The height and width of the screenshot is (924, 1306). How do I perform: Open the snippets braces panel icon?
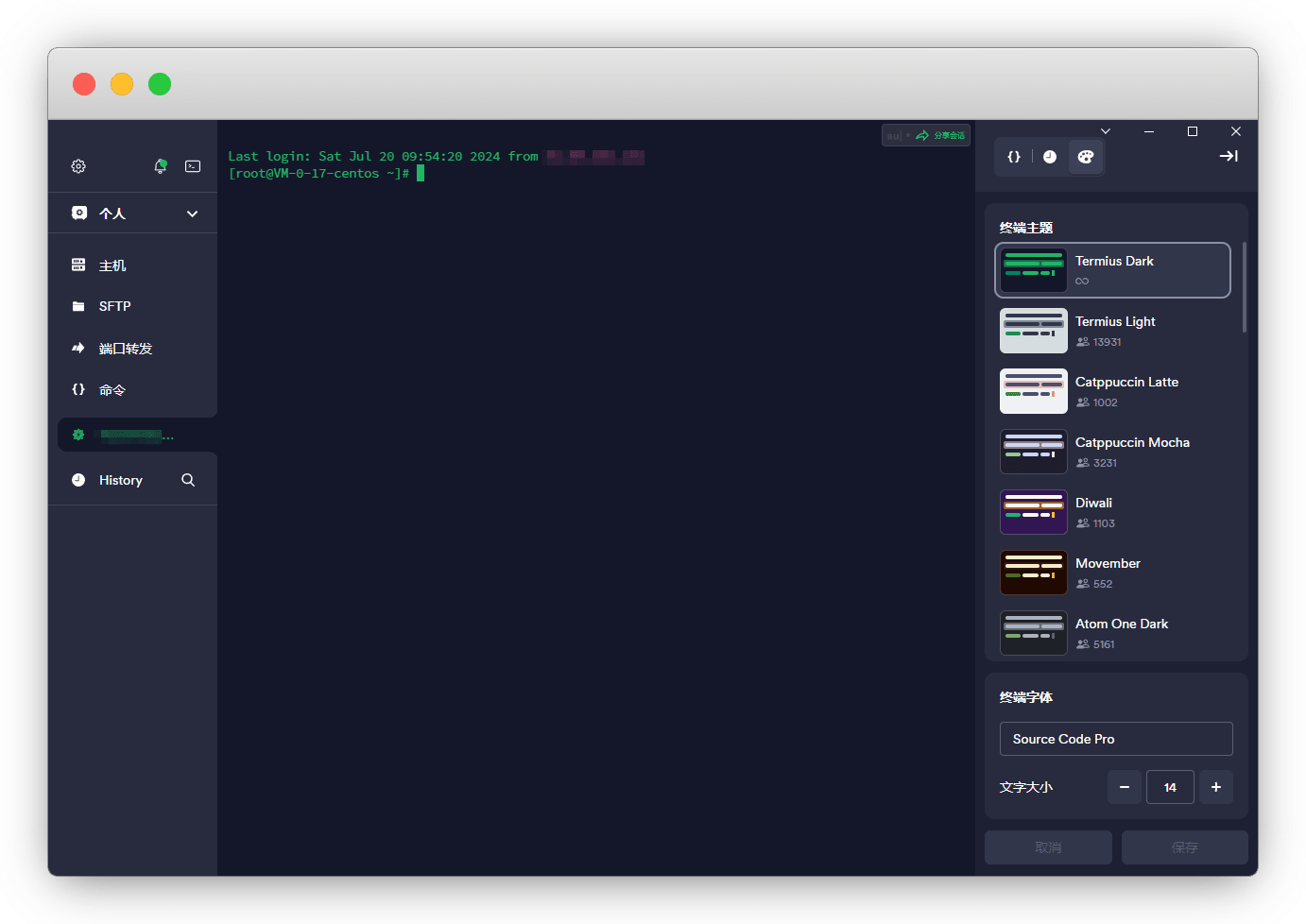(x=1014, y=157)
